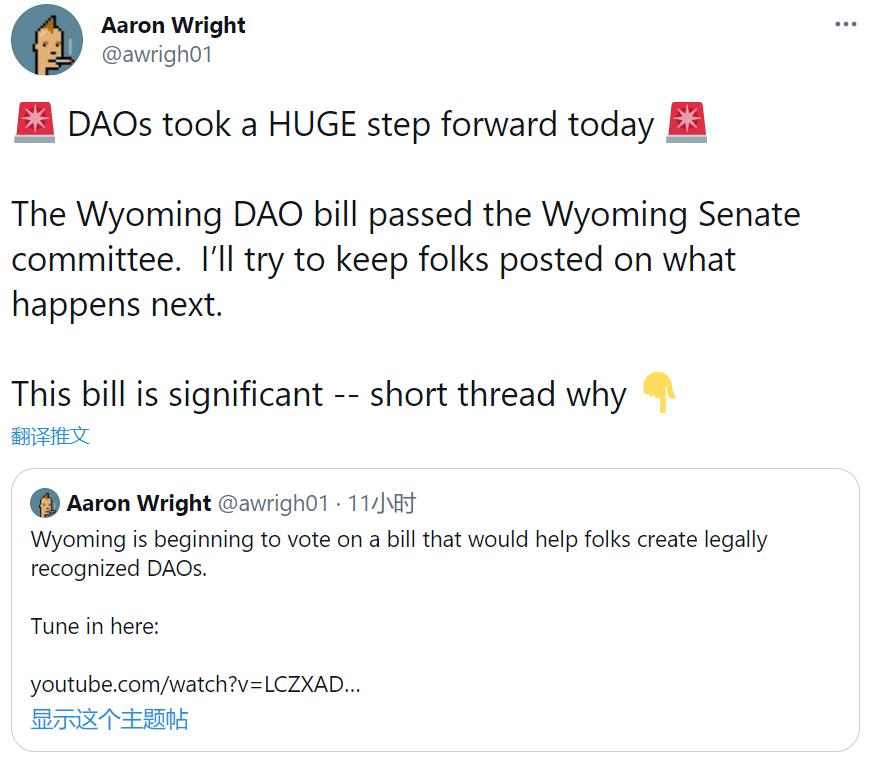Click the "DAOs took a HUGE step" headline text
Image resolution: width=879 pixels, height=770 pixels.
pyautogui.click(x=360, y=124)
